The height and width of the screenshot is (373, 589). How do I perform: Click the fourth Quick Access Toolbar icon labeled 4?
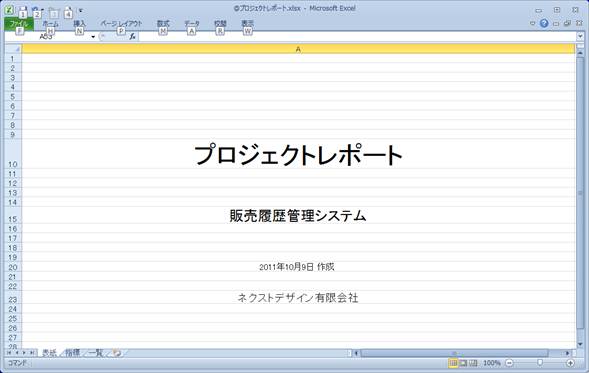point(68,11)
